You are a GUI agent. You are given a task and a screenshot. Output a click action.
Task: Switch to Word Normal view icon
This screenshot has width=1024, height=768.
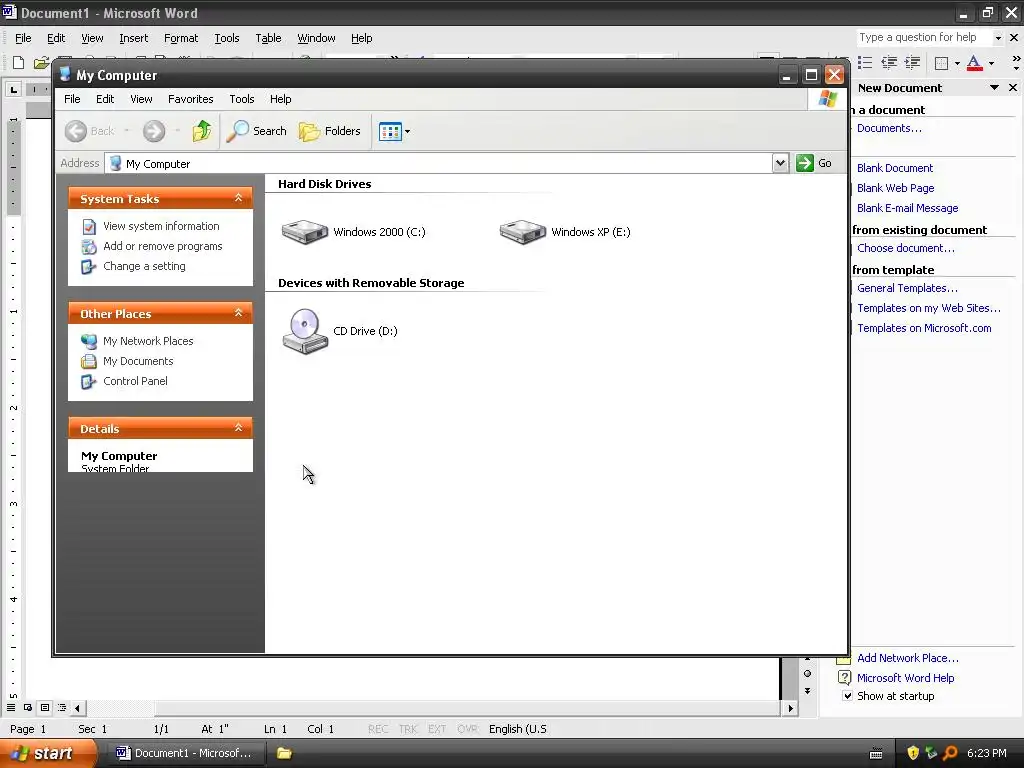click(x=11, y=708)
